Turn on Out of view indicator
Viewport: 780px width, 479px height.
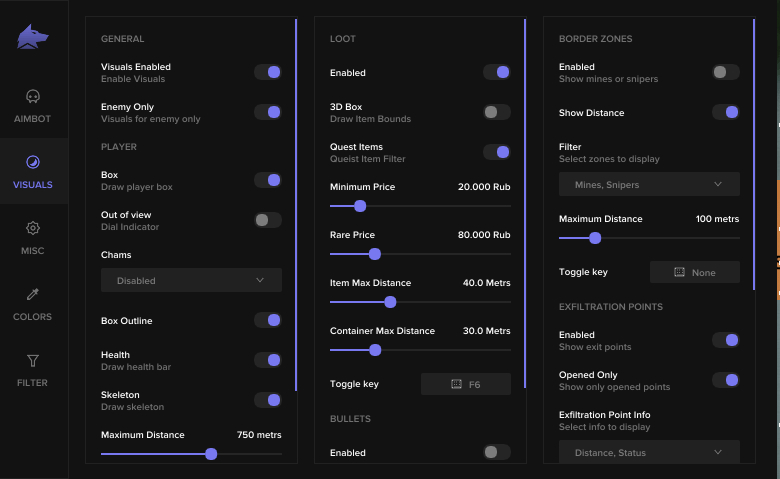tap(267, 220)
